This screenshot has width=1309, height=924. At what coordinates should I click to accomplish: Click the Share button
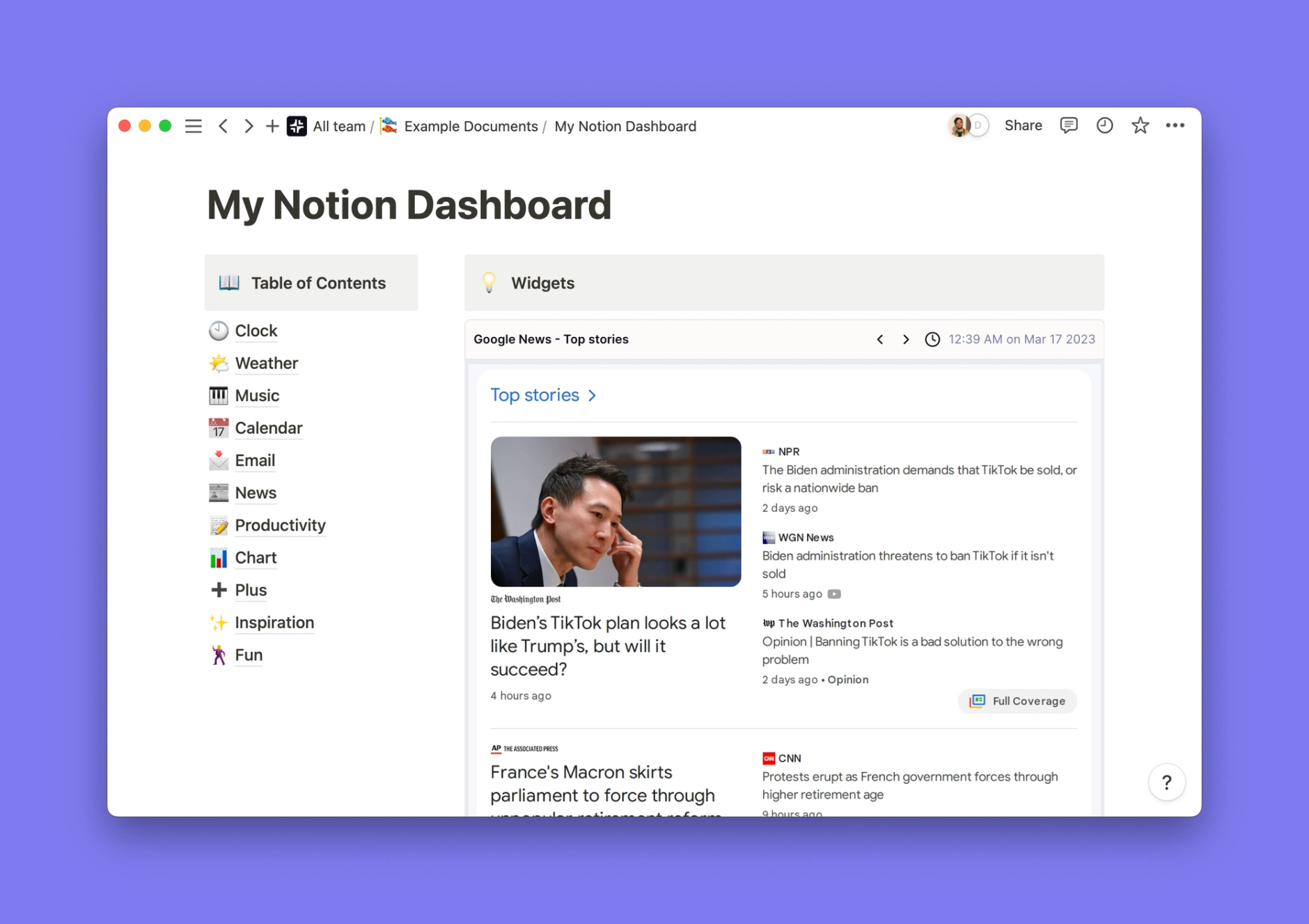[x=1023, y=125]
